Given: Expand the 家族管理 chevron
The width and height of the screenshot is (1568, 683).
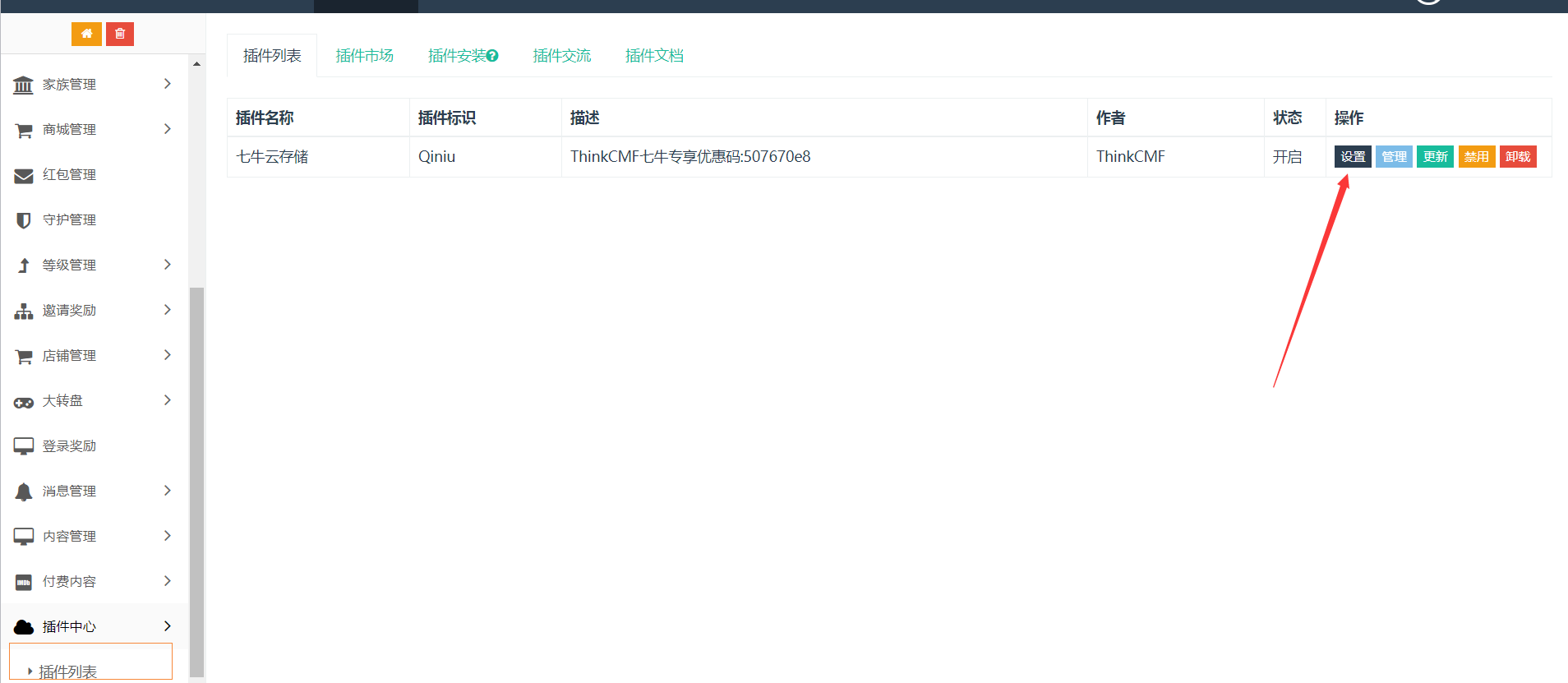Looking at the screenshot, I should pos(168,84).
